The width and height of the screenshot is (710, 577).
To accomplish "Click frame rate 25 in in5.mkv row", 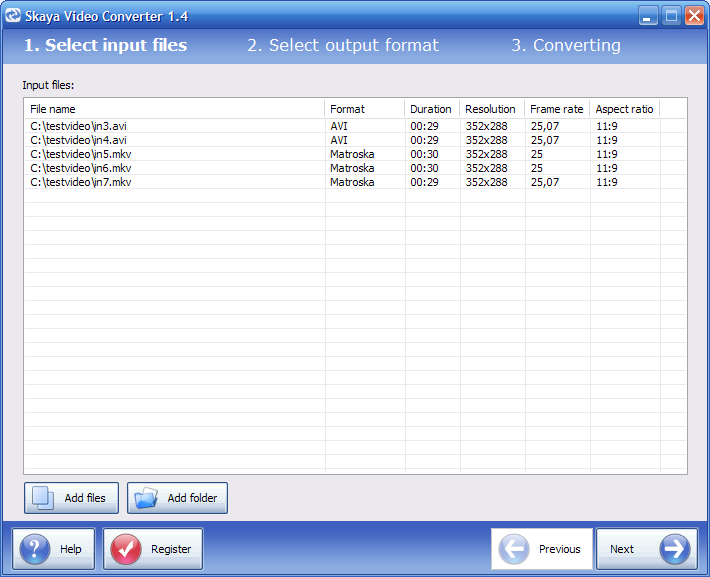I will tap(537, 154).
